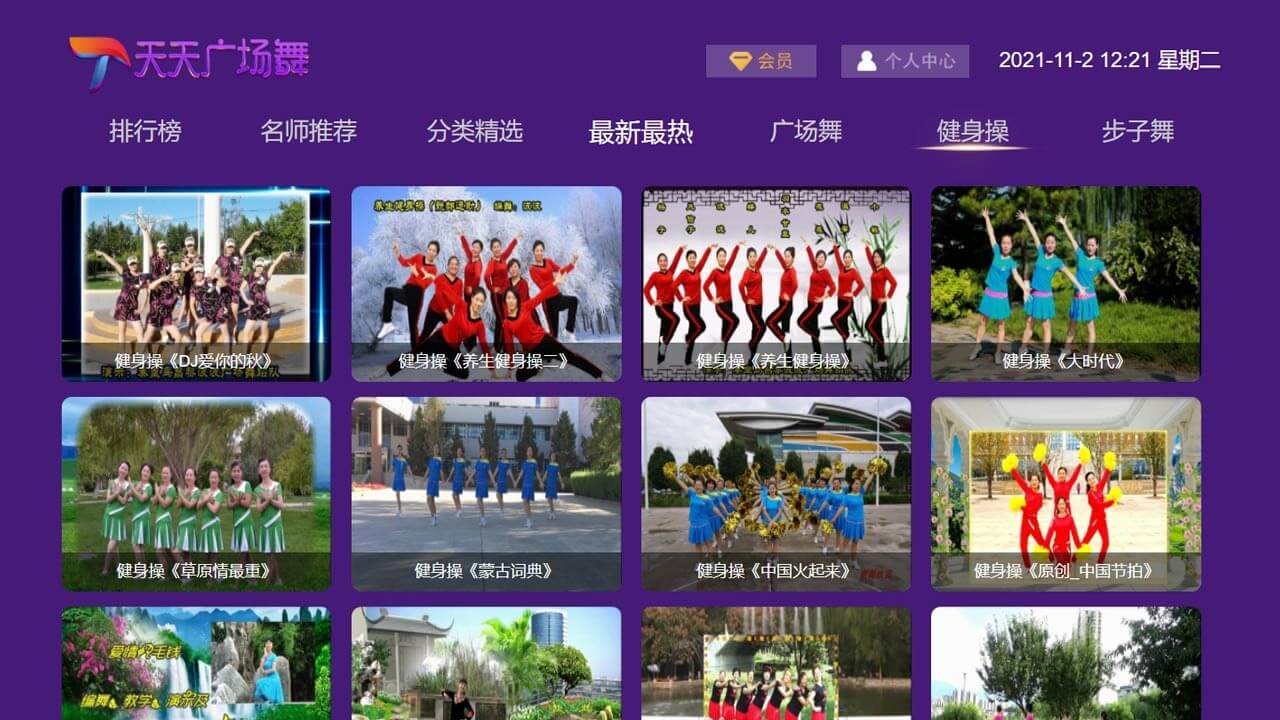Image resolution: width=1280 pixels, height=720 pixels.
Task: Play video 健身操《原创_中国节拍》
Action: 1066,494
